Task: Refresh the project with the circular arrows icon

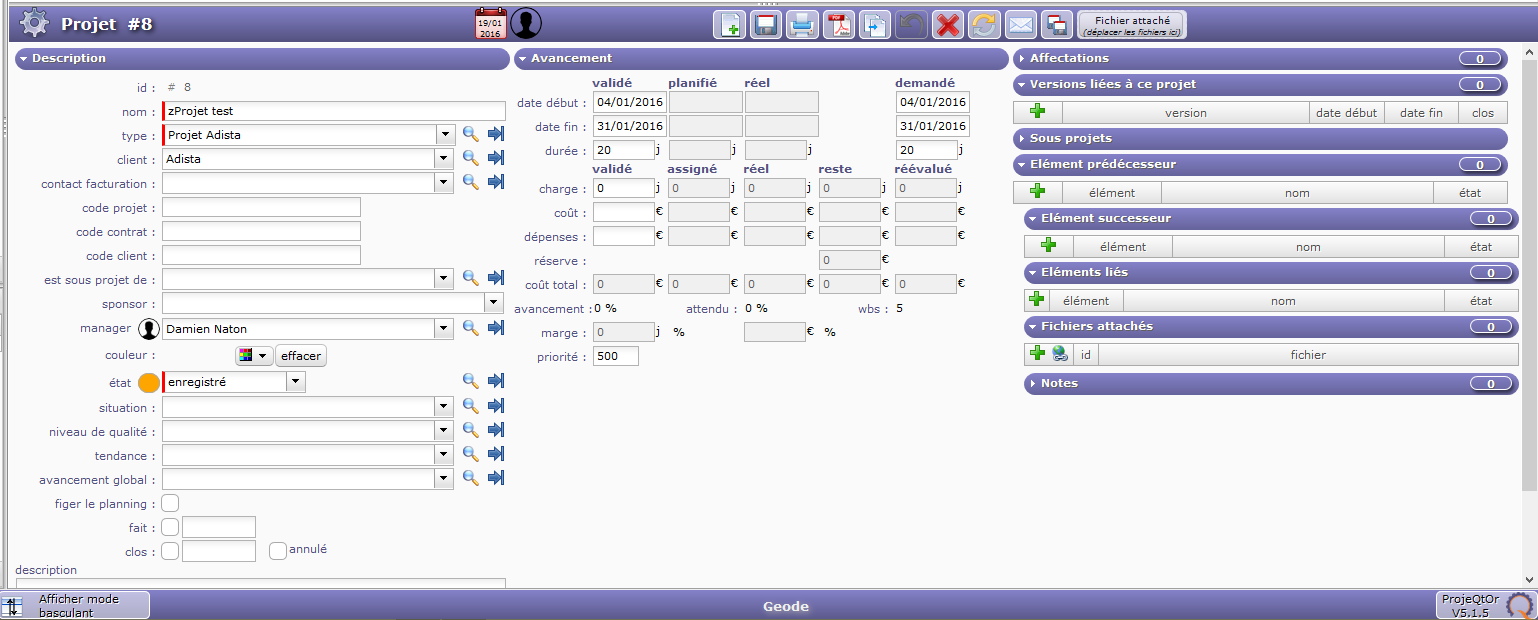Action: click(984, 24)
